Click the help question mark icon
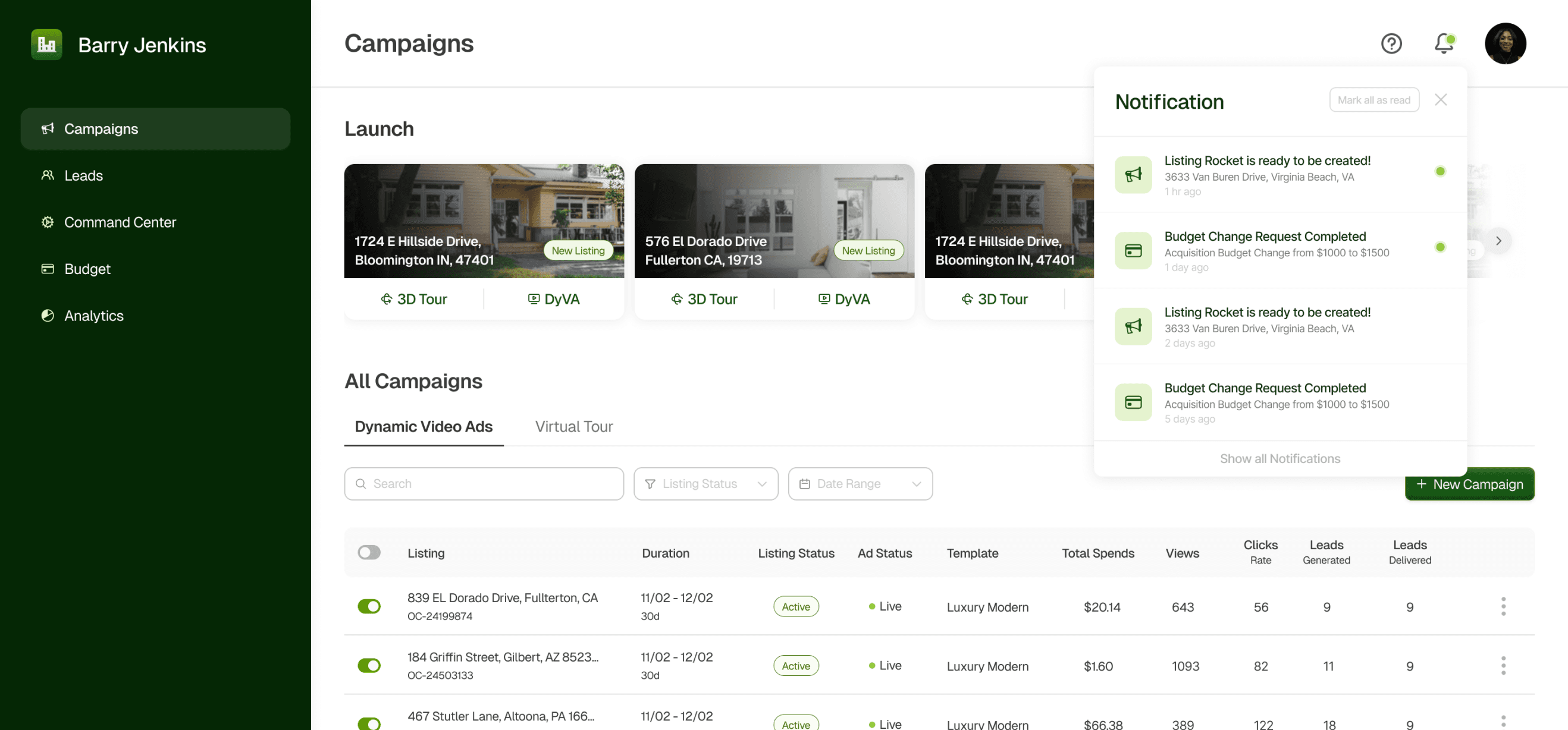Viewport: 1568px width, 730px height. (1391, 44)
